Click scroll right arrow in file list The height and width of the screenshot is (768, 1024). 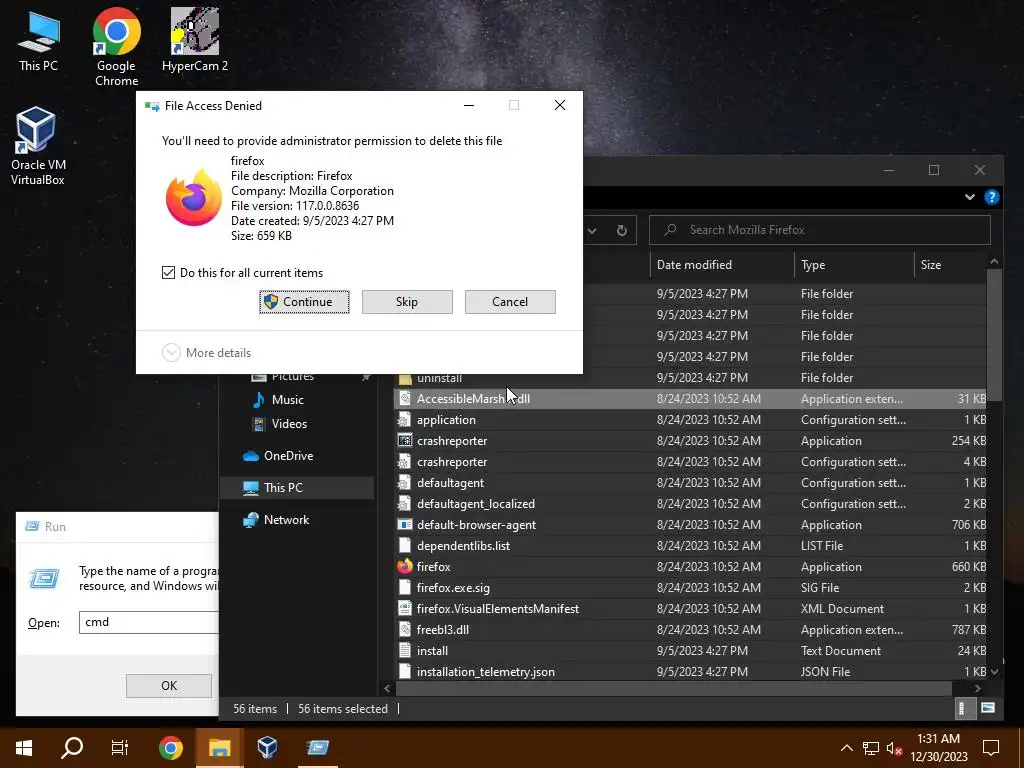(978, 688)
